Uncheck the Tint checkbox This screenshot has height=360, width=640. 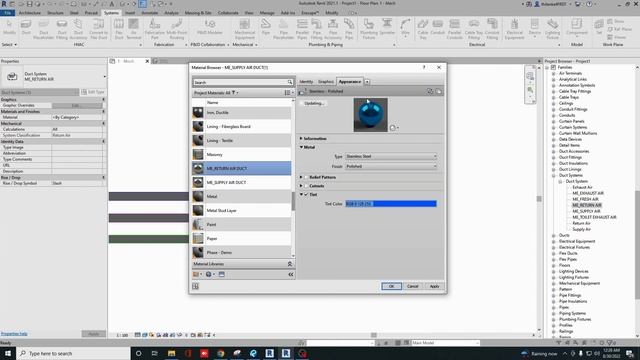pos(306,195)
